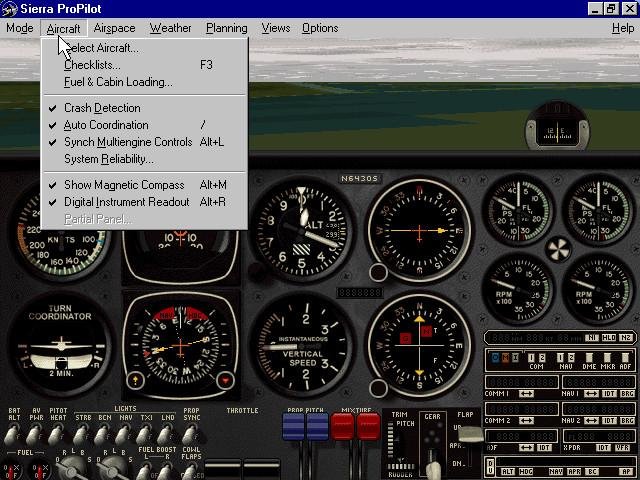This screenshot has height=480, width=640.
Task: Click the left fuel quantity gauge
Action: click(10, 470)
